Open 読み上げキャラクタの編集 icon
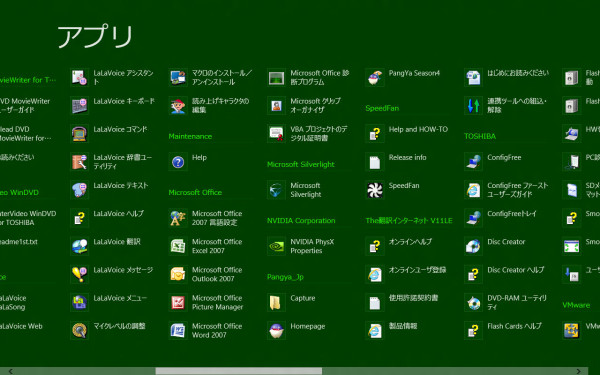The height and width of the screenshot is (375, 600). (x=178, y=106)
